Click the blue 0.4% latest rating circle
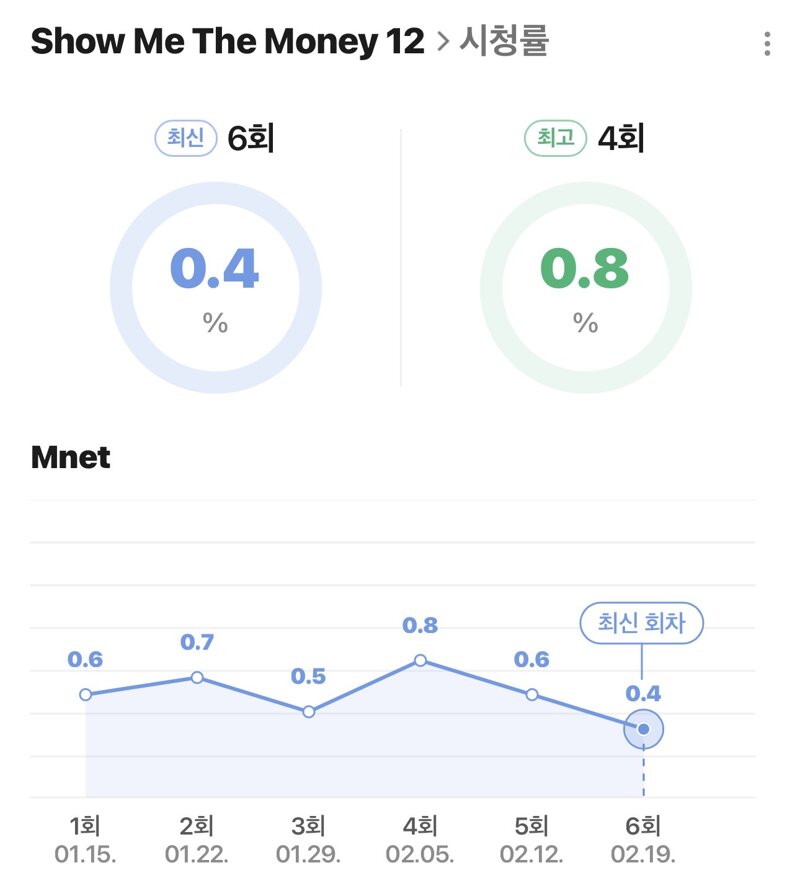 (x=216, y=287)
